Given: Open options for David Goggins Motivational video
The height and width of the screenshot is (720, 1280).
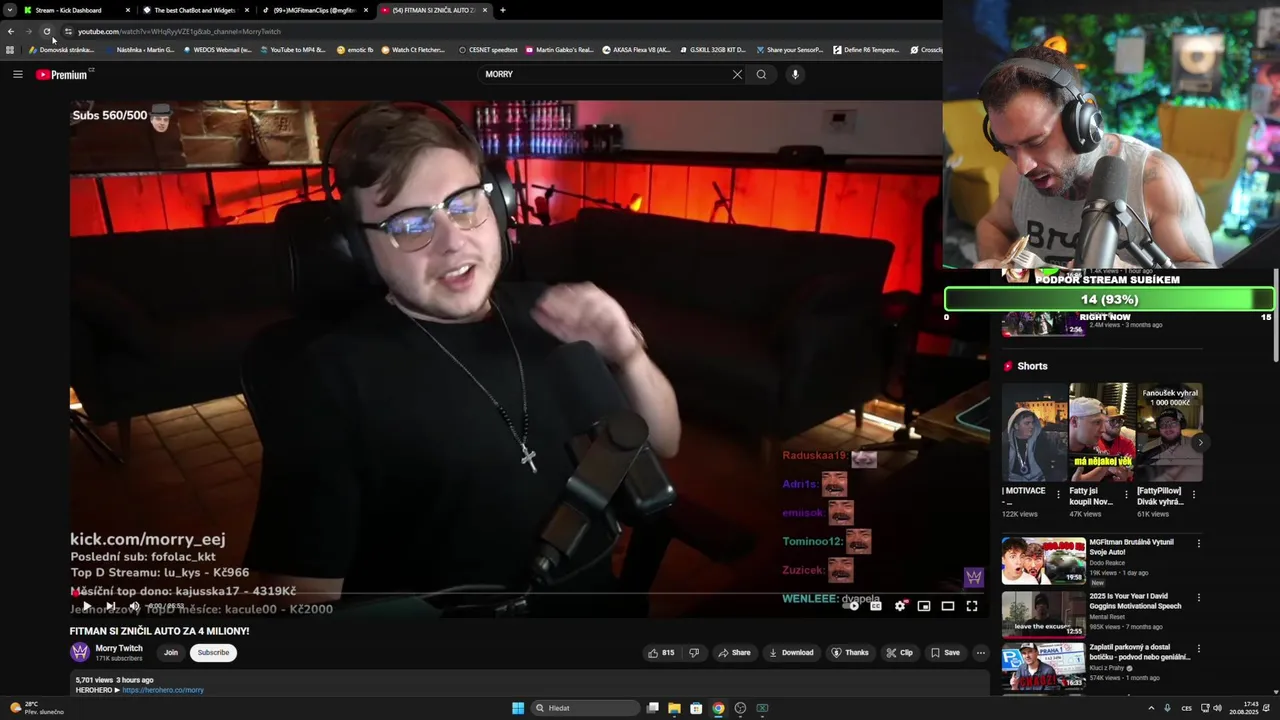Looking at the screenshot, I should tap(1198, 598).
